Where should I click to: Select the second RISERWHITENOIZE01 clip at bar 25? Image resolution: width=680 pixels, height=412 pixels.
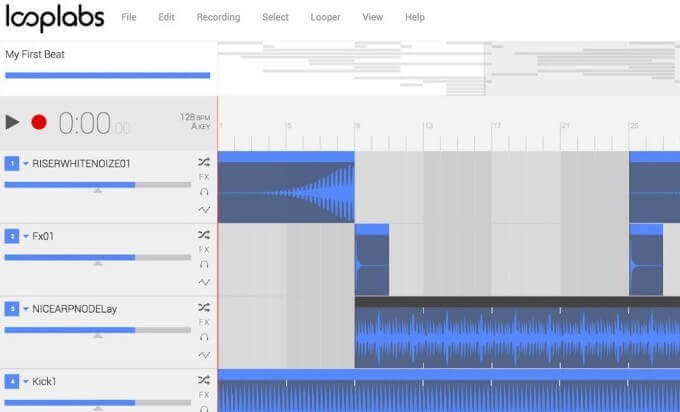click(654, 187)
